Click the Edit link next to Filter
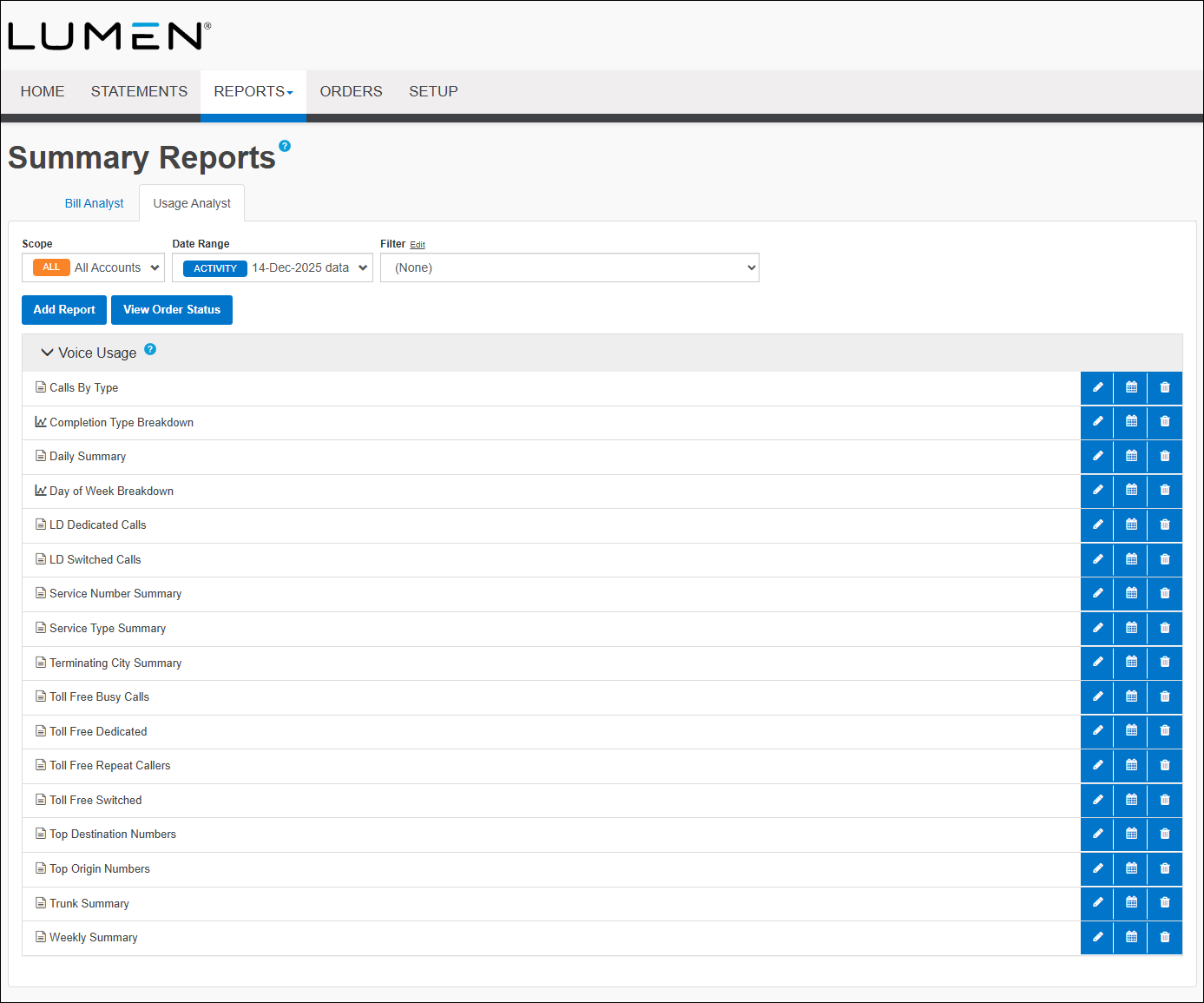Viewport: 1204px width, 1003px height. [x=418, y=244]
